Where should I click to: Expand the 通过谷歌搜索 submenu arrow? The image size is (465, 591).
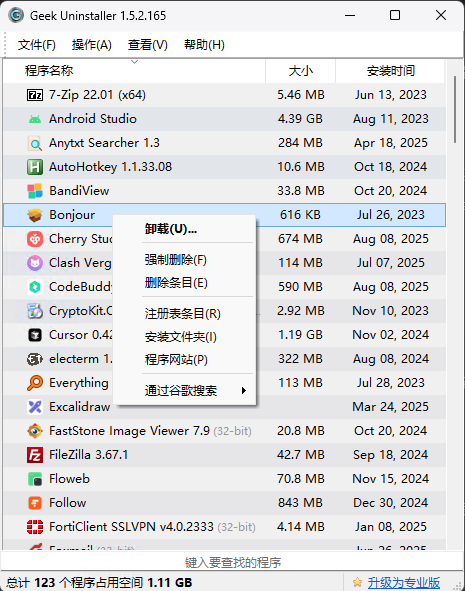point(244,390)
